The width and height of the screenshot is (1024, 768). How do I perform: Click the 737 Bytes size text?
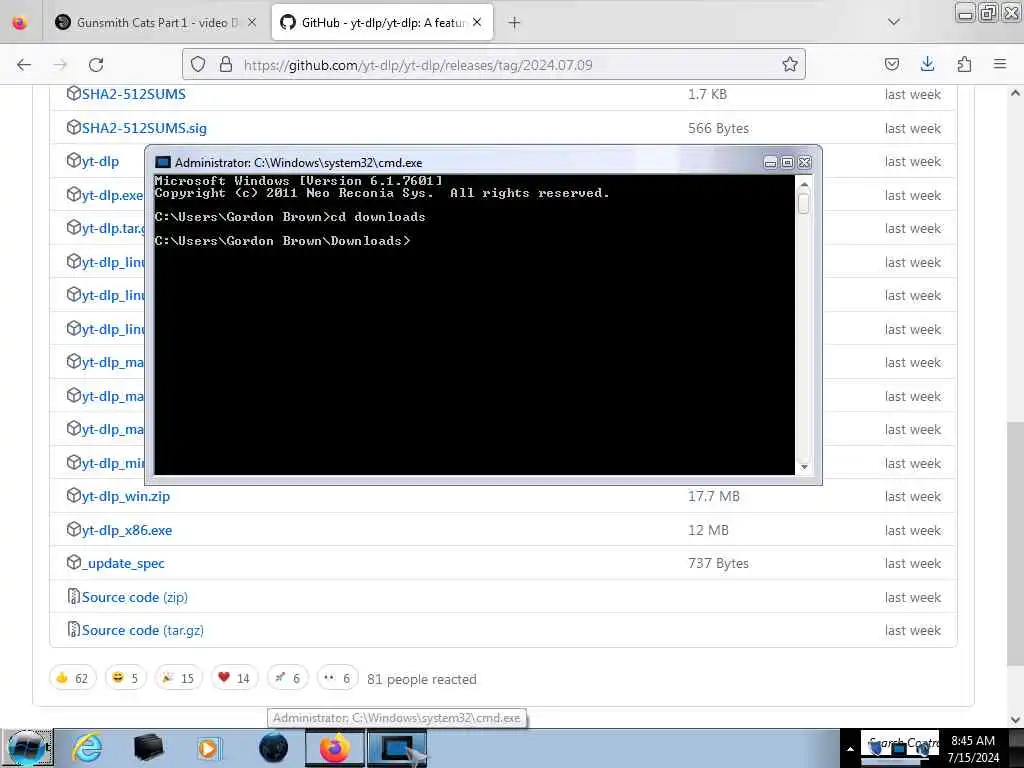(x=718, y=564)
